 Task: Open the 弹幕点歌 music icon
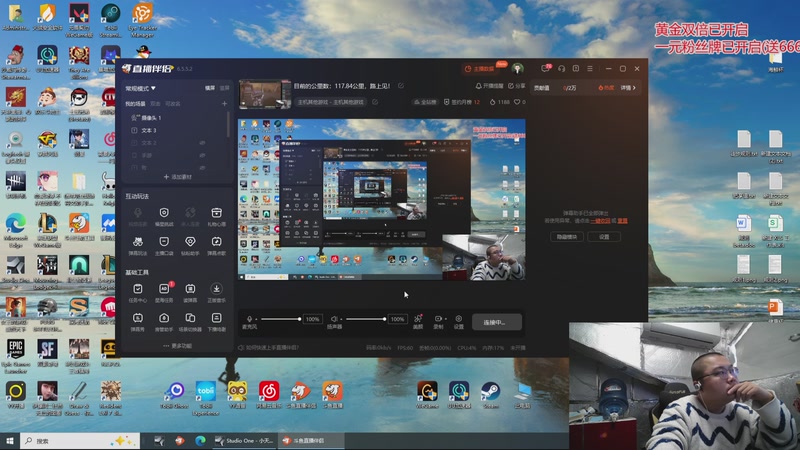coord(216,242)
